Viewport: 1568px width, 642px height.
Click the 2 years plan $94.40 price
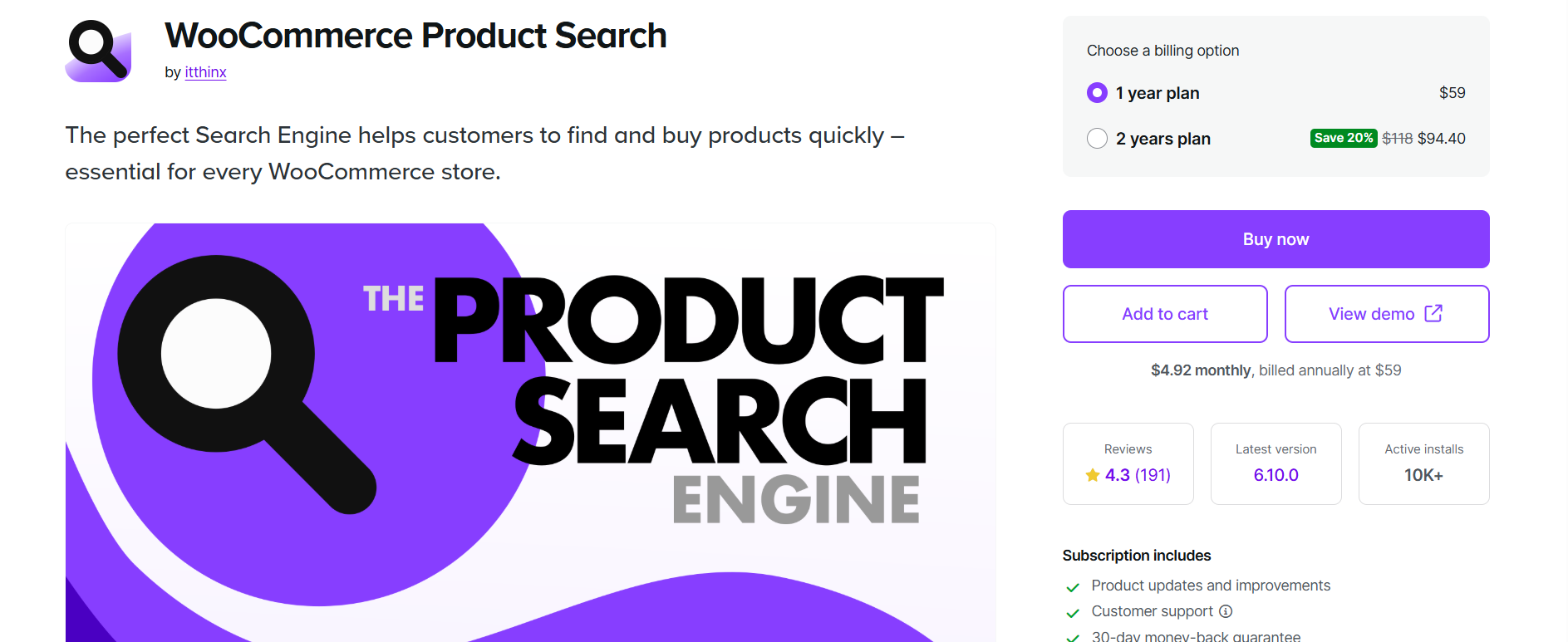(1441, 139)
